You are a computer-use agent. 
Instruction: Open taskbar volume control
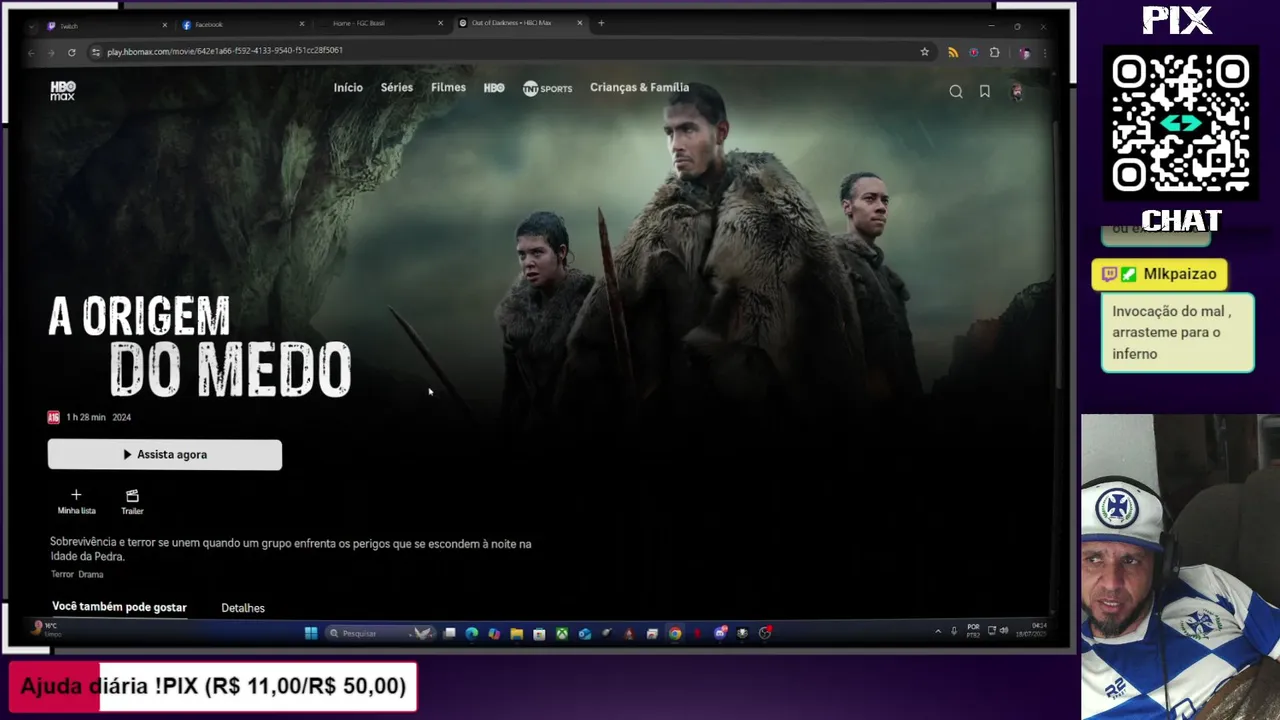[x=1003, y=631]
